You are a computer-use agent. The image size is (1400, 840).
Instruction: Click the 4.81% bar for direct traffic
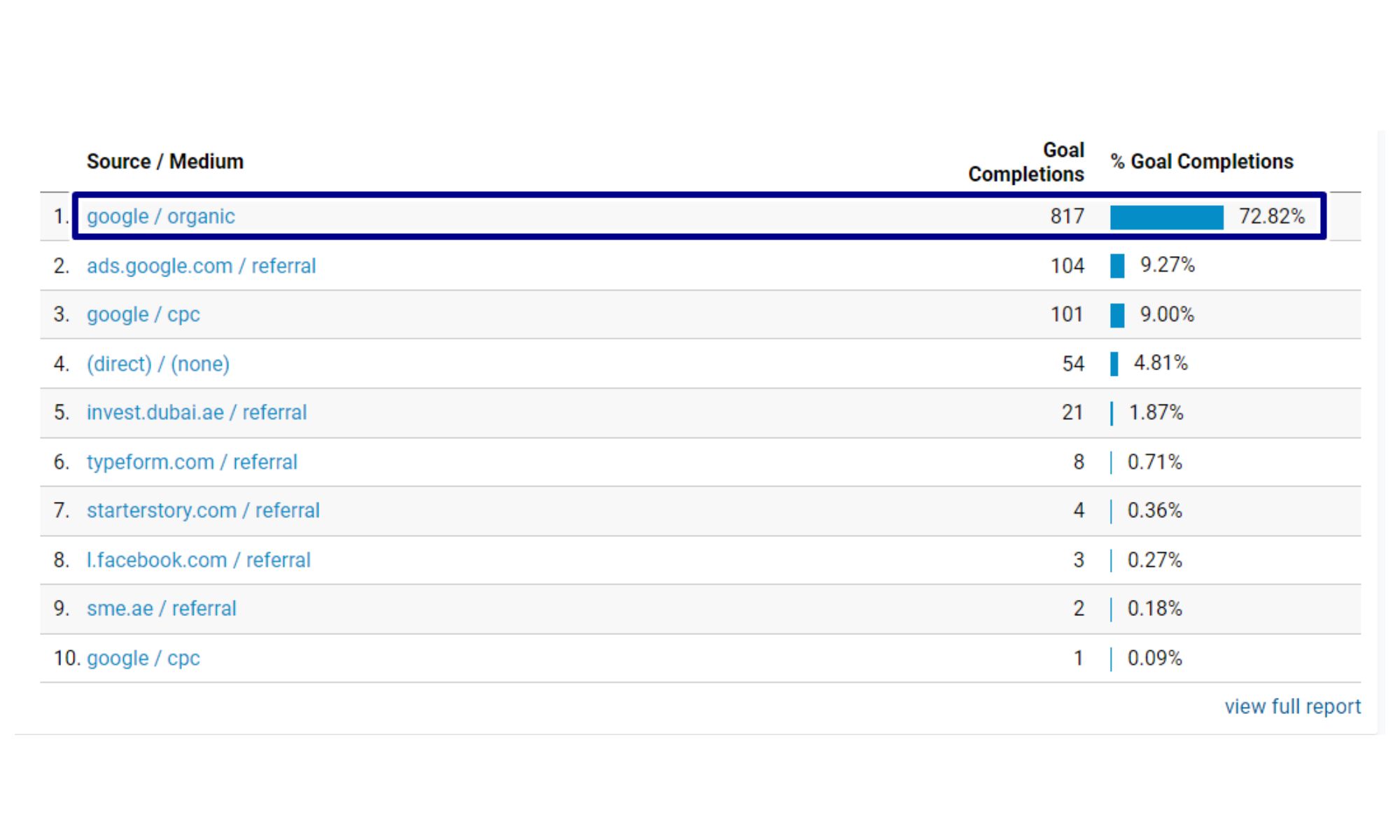pos(1114,364)
